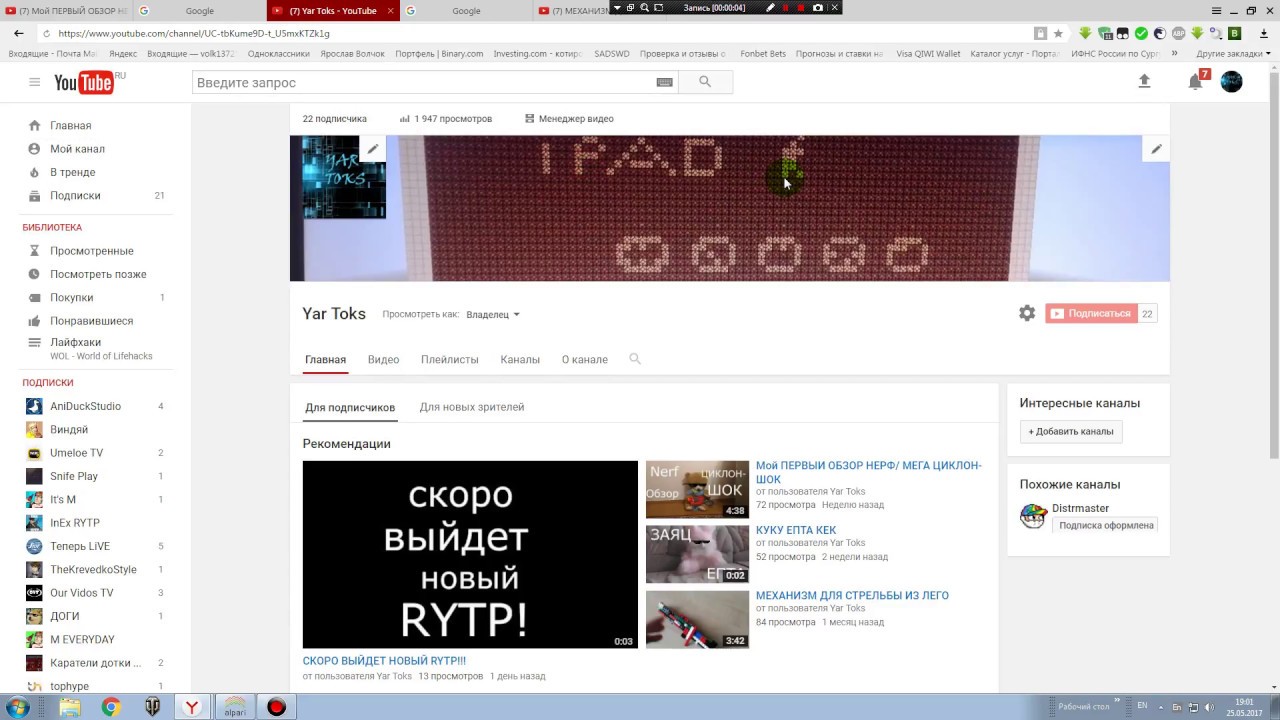This screenshot has height=720, width=1280.
Task: Play the featured RYTP video thumbnail
Action: [470, 554]
